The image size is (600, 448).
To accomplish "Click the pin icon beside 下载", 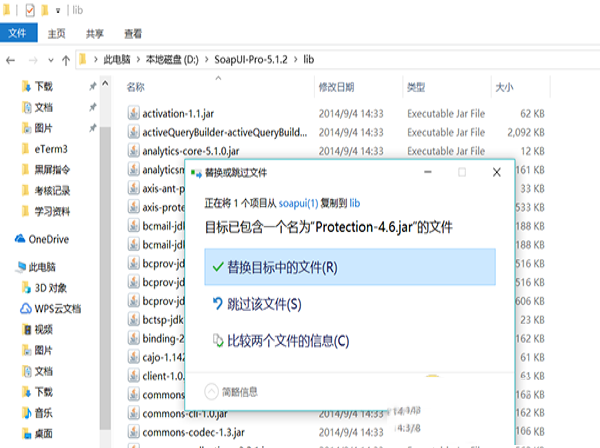I will (93, 86).
